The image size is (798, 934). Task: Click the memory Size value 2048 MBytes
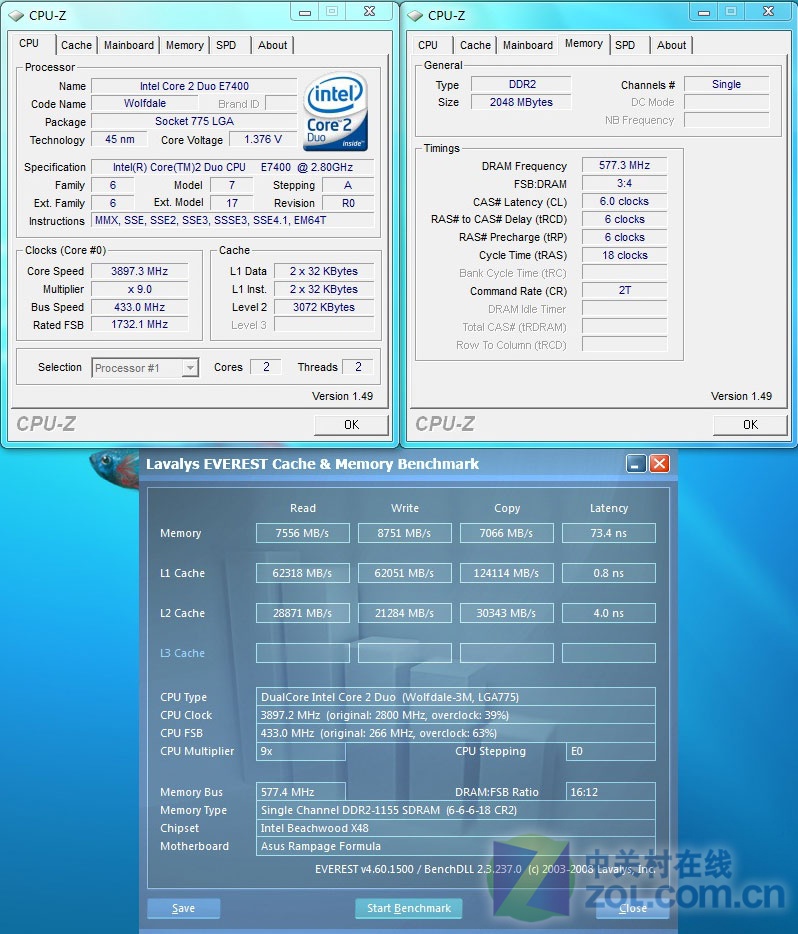[x=521, y=102]
